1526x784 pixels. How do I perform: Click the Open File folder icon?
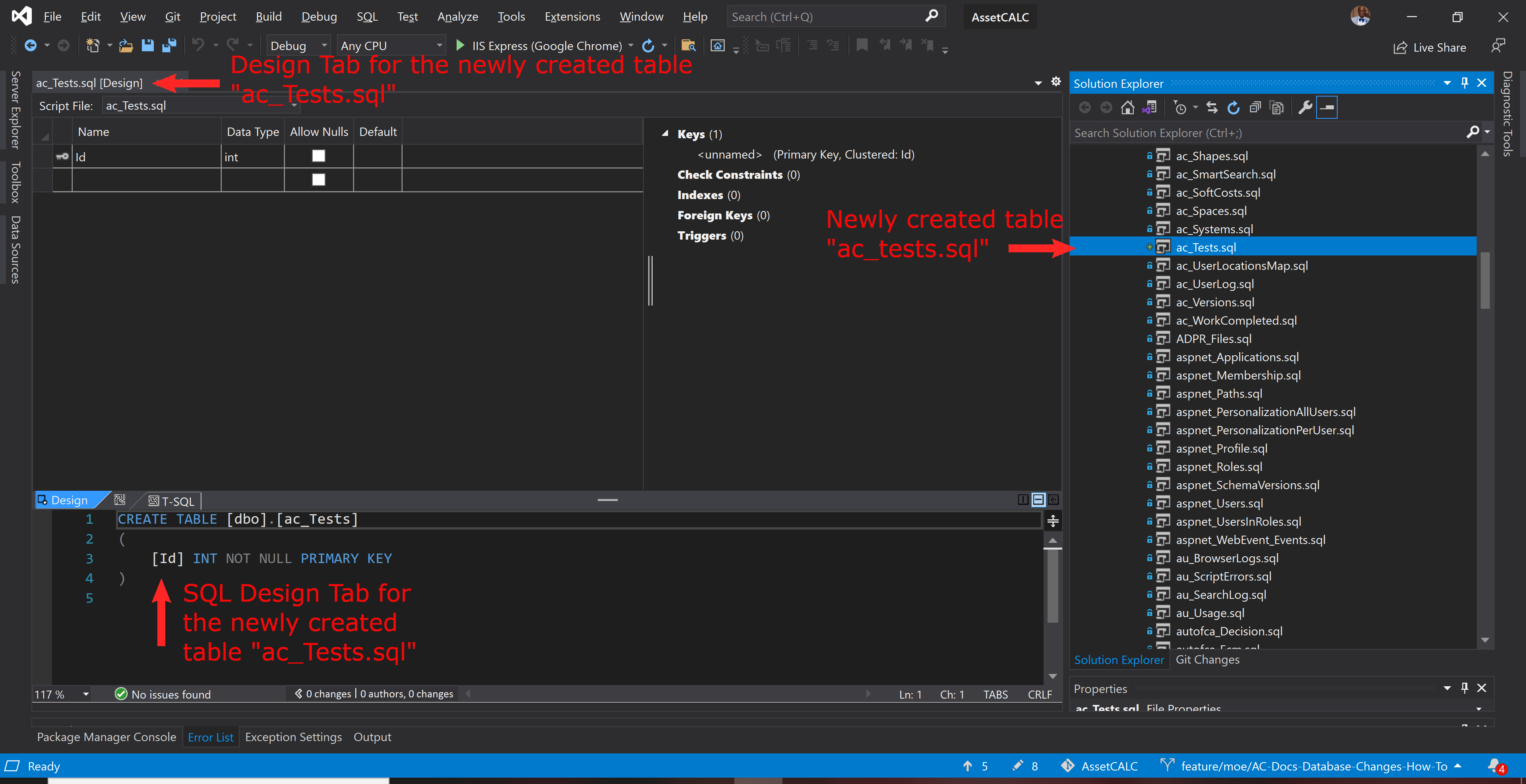[126, 46]
